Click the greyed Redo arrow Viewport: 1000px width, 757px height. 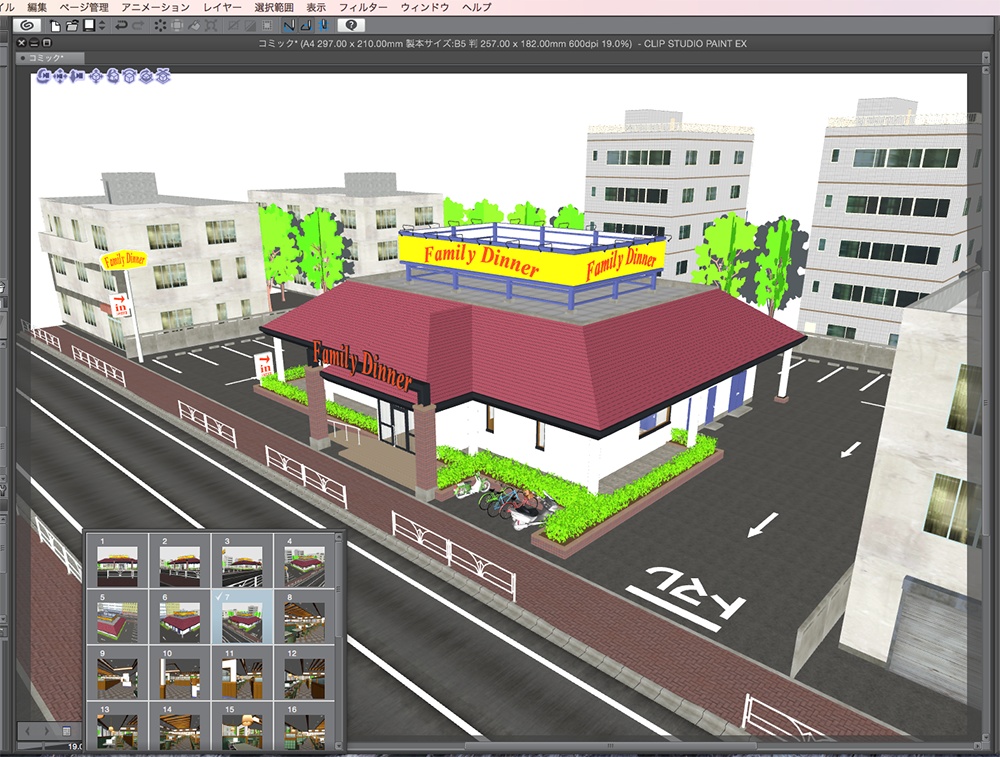click(x=138, y=26)
